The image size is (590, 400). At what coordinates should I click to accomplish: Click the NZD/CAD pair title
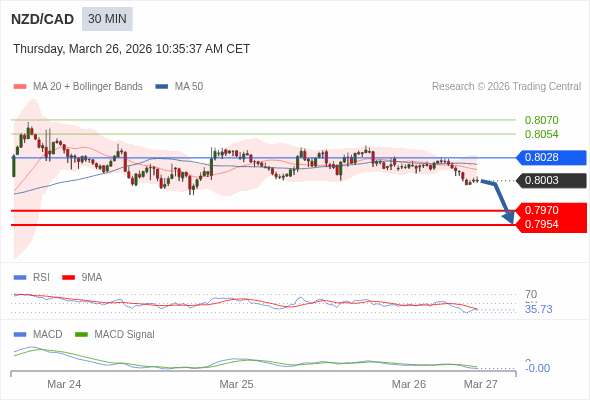43,19
